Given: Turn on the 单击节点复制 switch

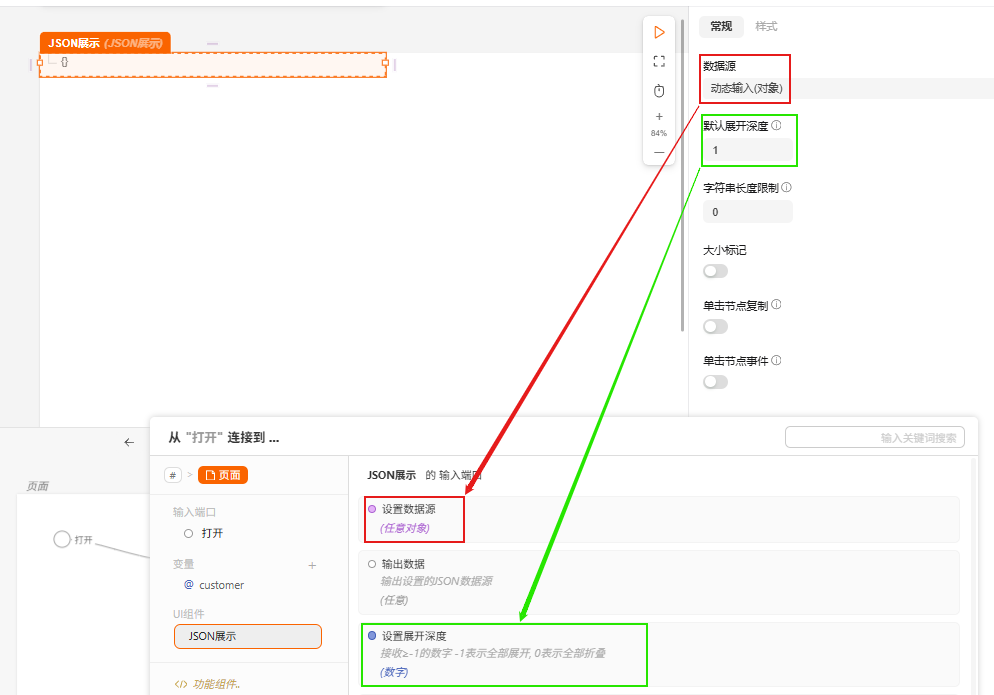Looking at the screenshot, I should (x=715, y=326).
